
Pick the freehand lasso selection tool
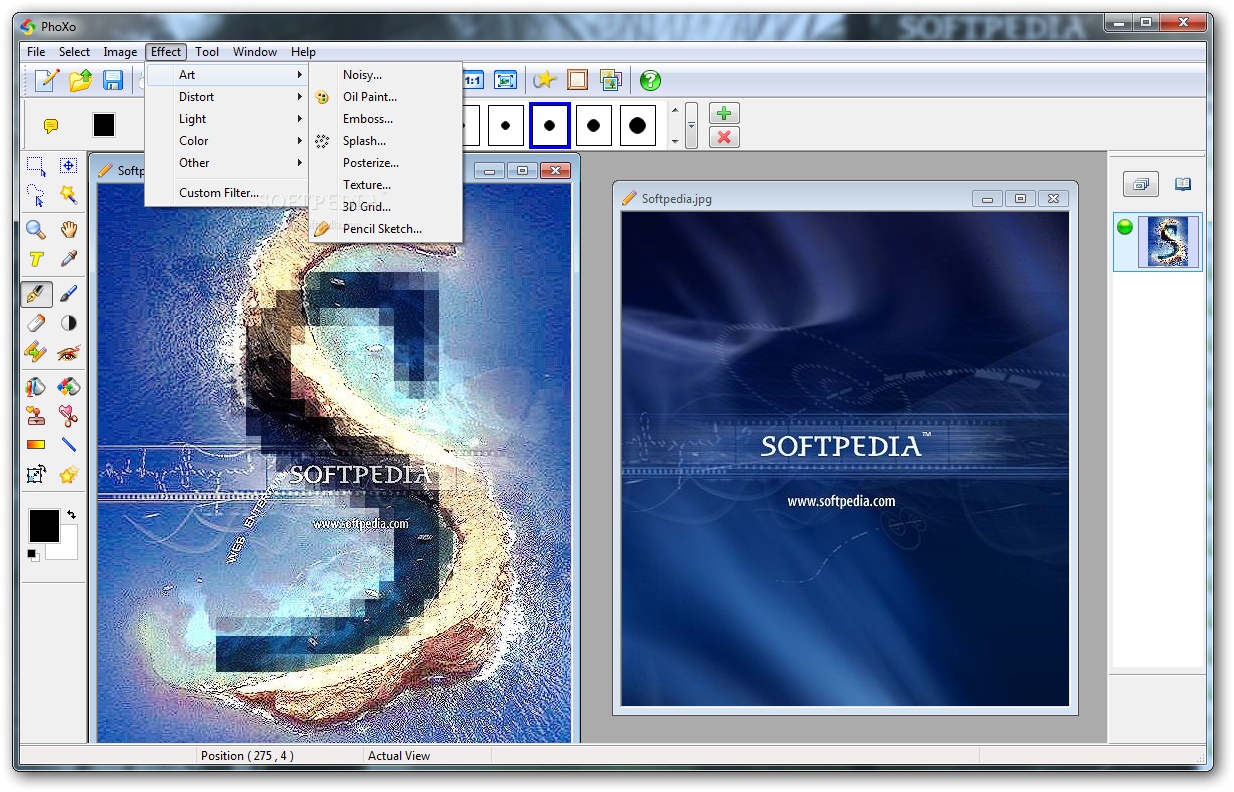[x=36, y=195]
